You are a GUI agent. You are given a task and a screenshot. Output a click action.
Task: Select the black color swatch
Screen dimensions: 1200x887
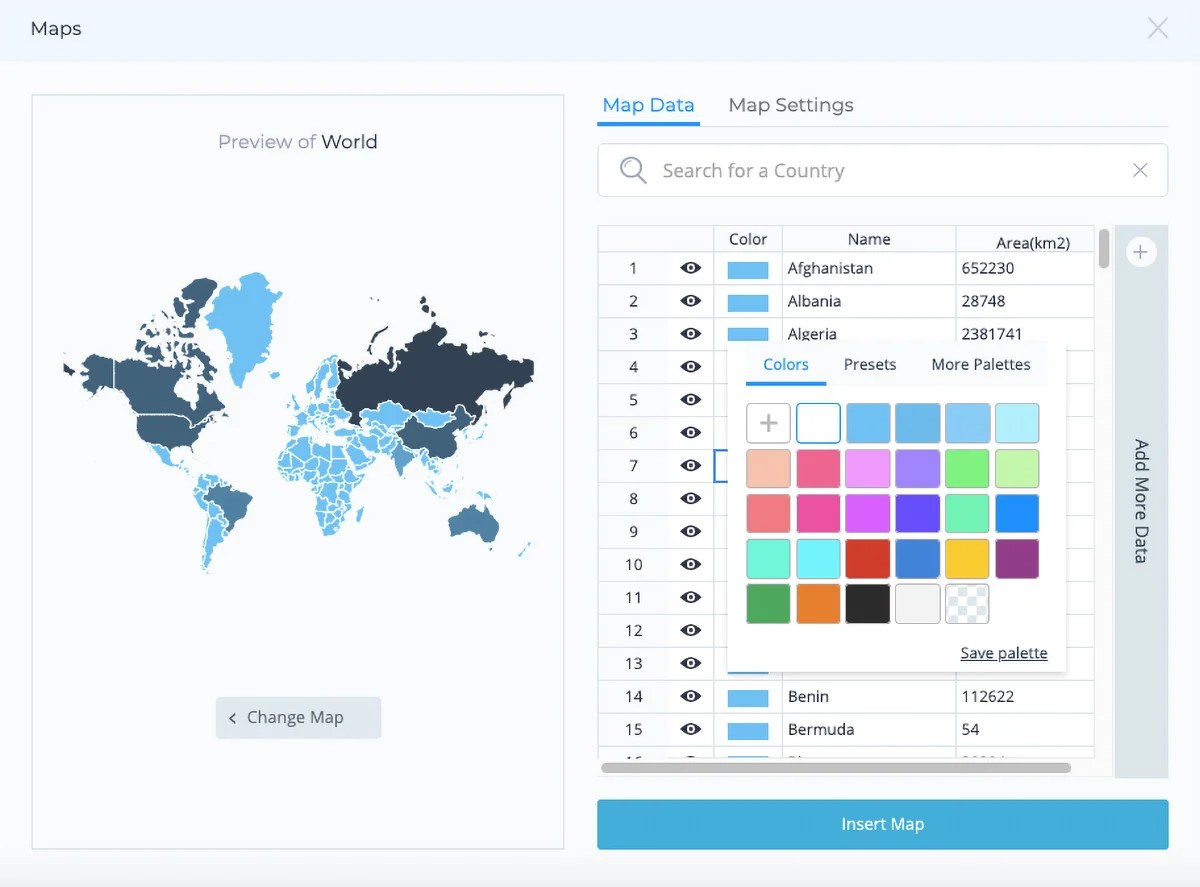(867, 603)
